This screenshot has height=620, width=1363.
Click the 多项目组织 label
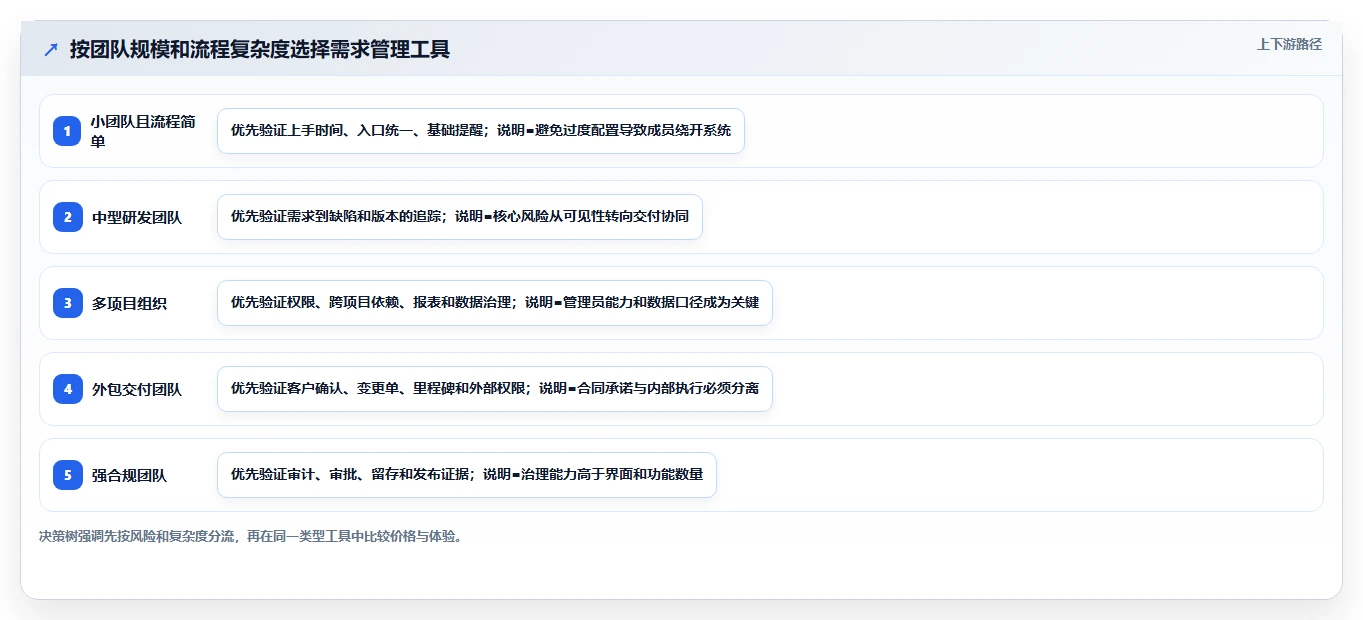click(x=129, y=303)
